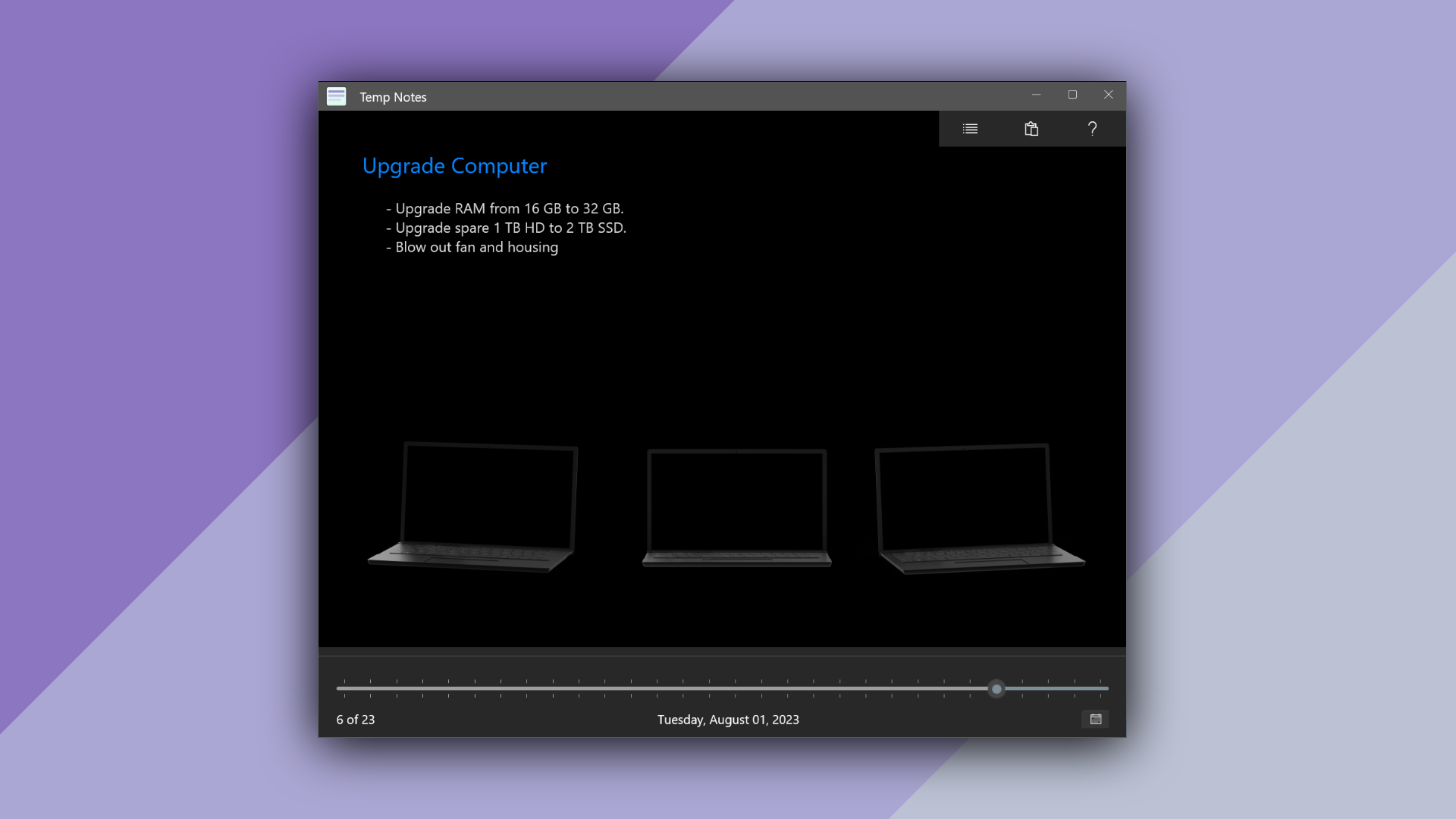This screenshot has height=819, width=1456.
Task: Maximize the Temp Notes window
Action: pyautogui.click(x=1072, y=95)
